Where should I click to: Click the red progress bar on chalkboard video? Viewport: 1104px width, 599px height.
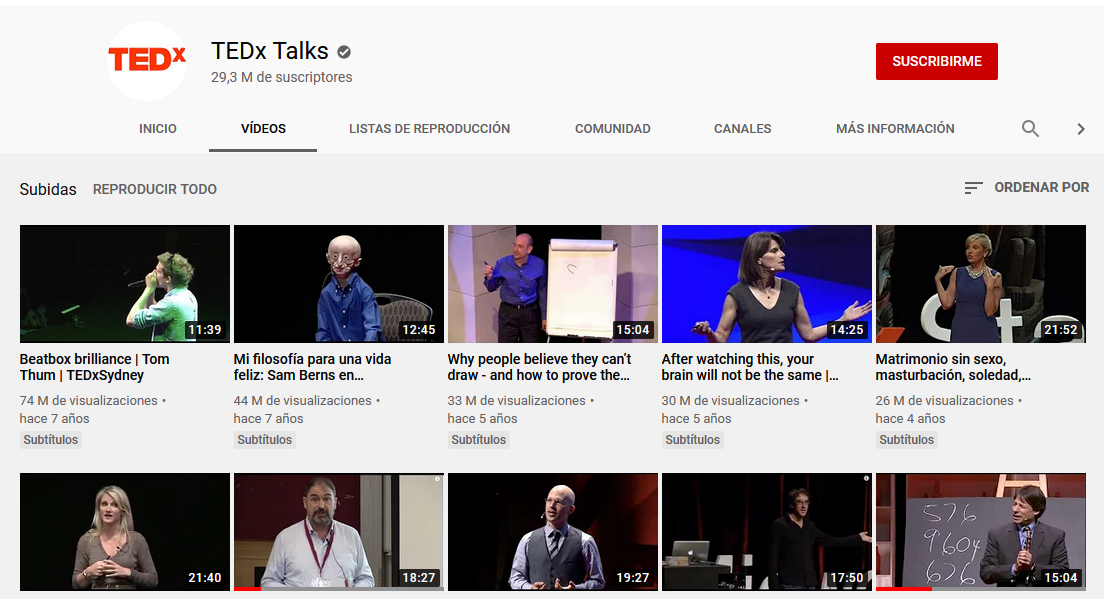[x=904, y=588]
